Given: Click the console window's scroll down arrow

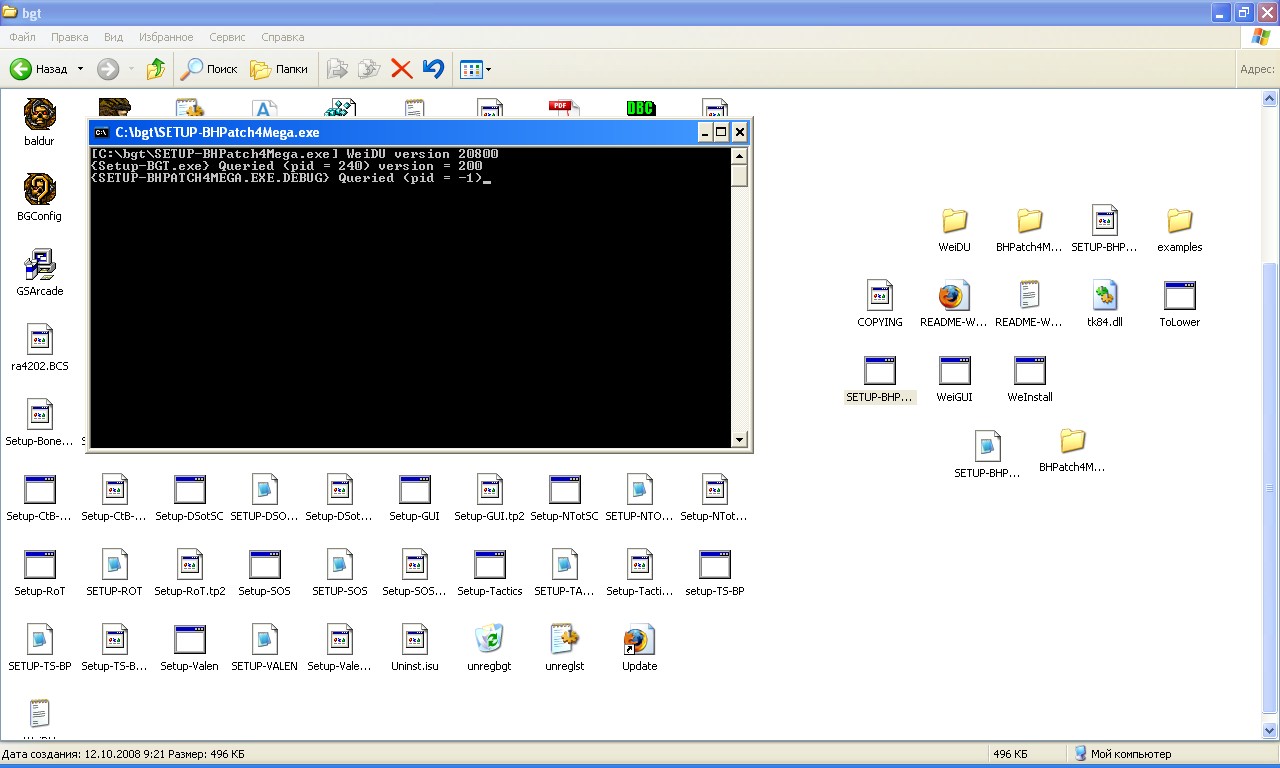Looking at the screenshot, I should tap(740, 439).
